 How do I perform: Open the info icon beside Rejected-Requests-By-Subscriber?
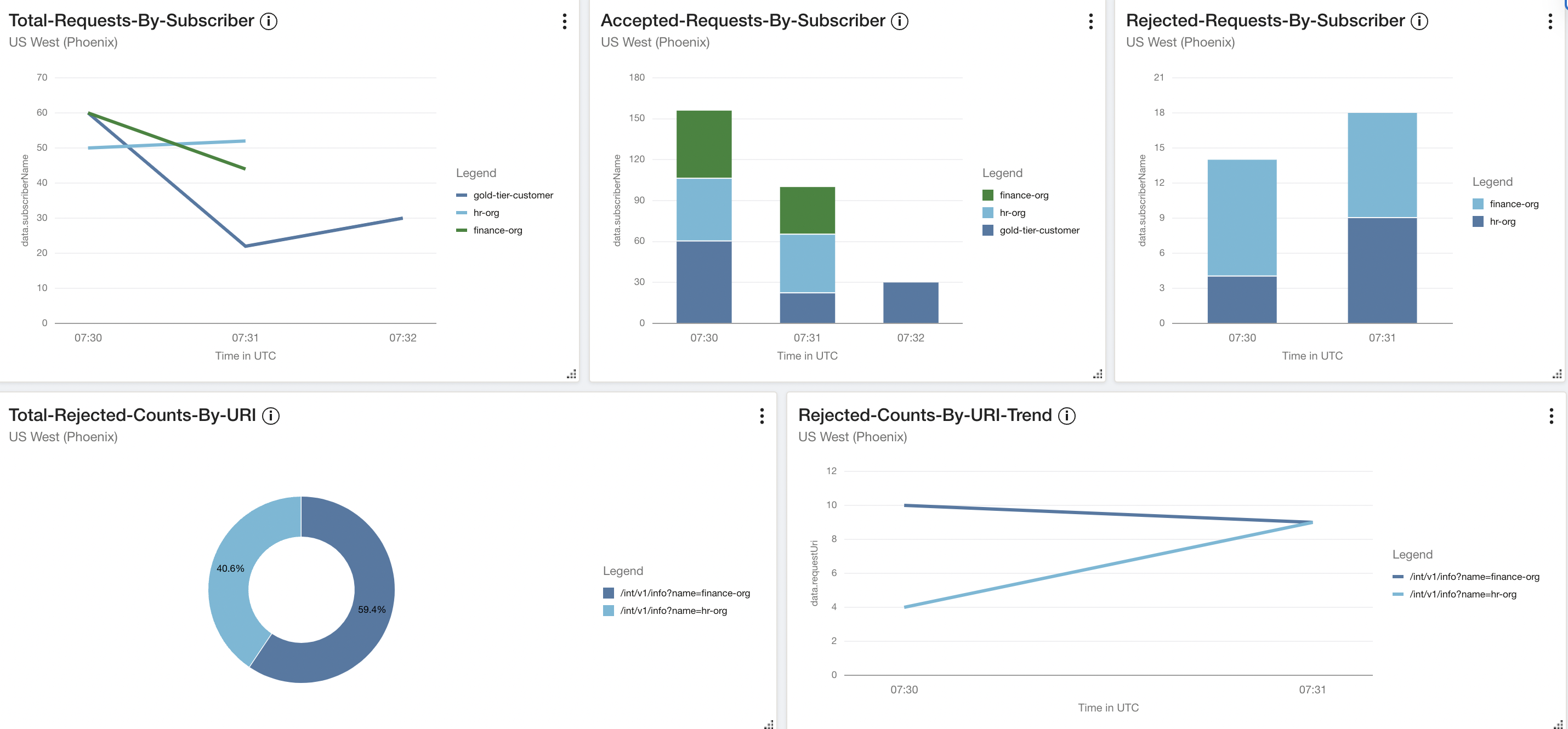tap(1419, 20)
